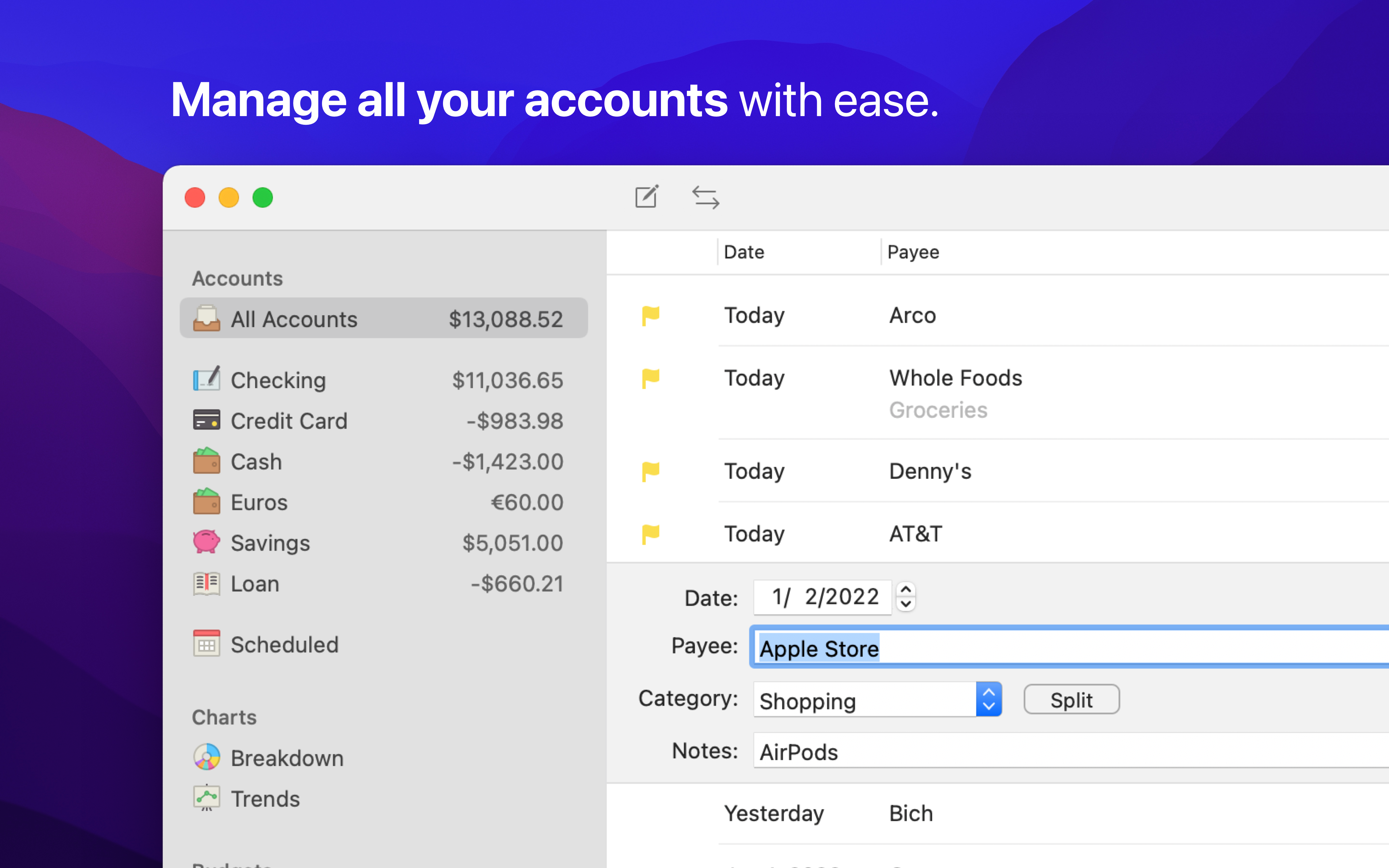
Task: Click the Credit Card account icon
Action: [x=207, y=420]
